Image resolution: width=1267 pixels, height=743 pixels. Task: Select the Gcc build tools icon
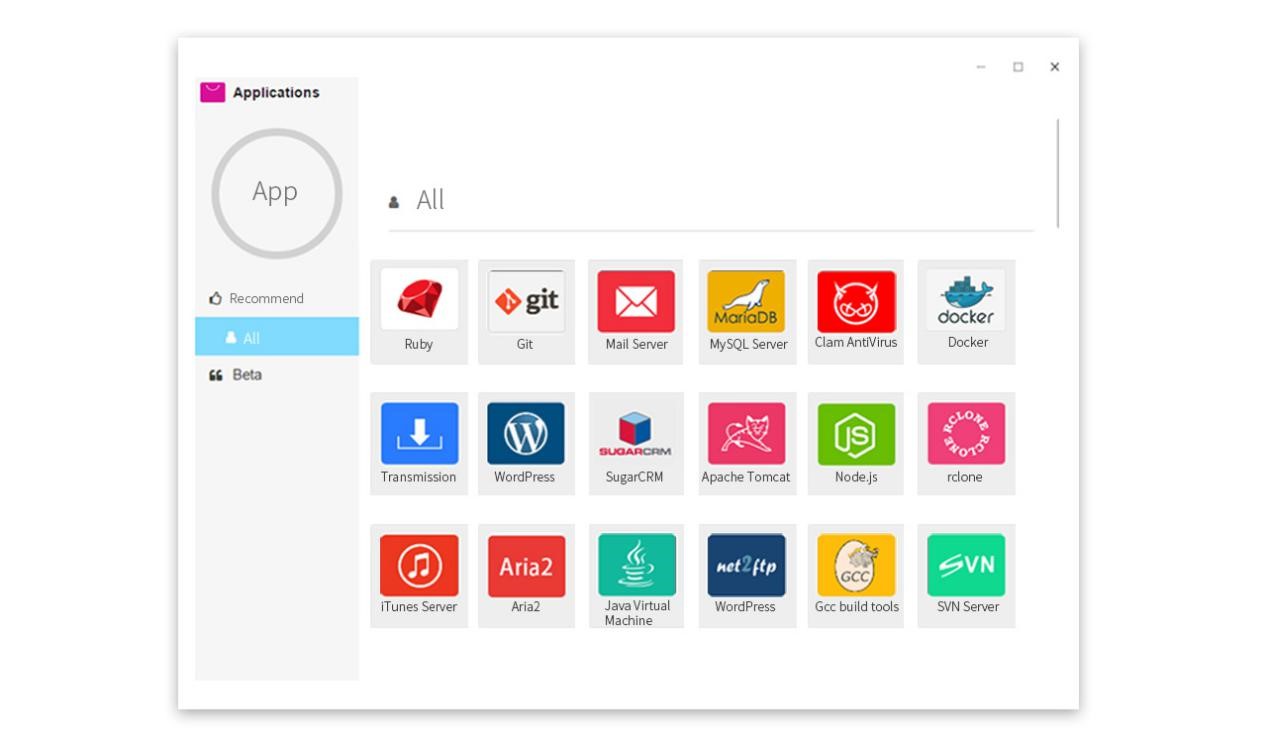click(x=856, y=565)
